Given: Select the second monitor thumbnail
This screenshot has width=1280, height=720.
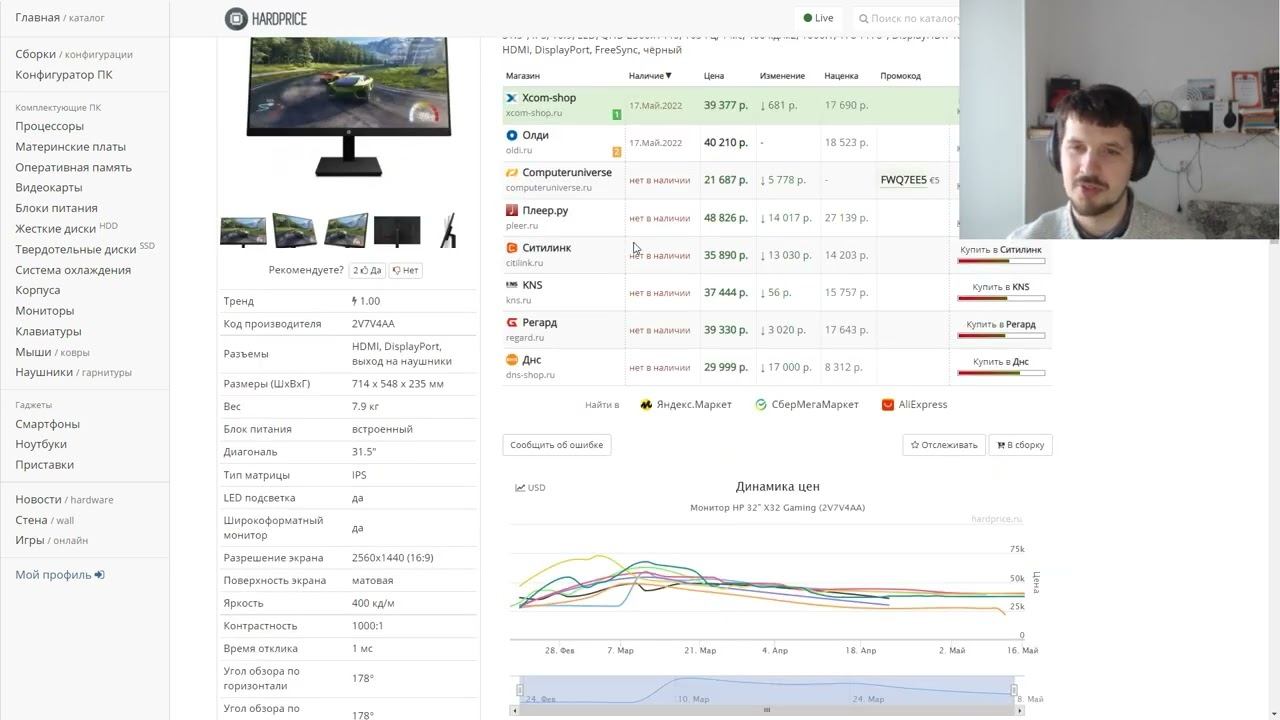Looking at the screenshot, I should point(295,230).
